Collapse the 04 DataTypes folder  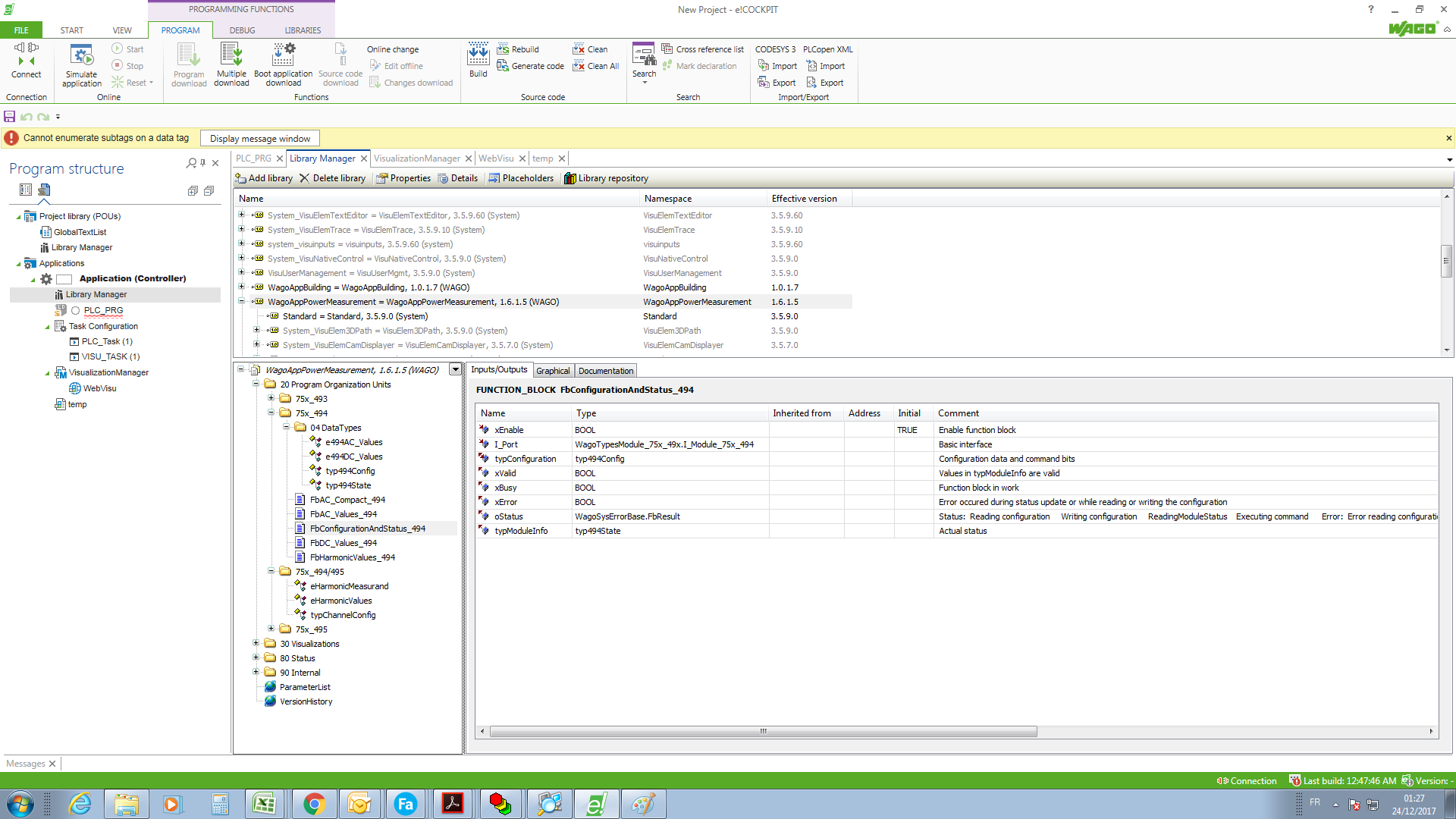(286, 427)
